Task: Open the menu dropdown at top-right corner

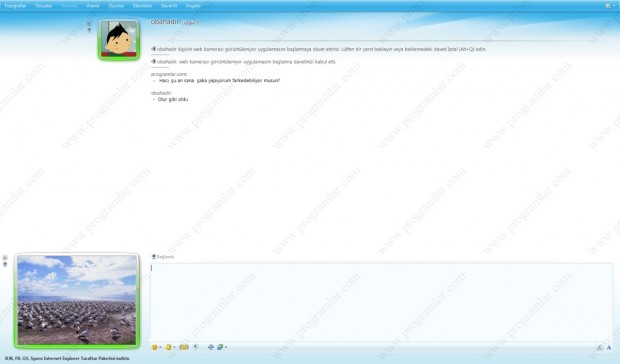Action: (609, 6)
